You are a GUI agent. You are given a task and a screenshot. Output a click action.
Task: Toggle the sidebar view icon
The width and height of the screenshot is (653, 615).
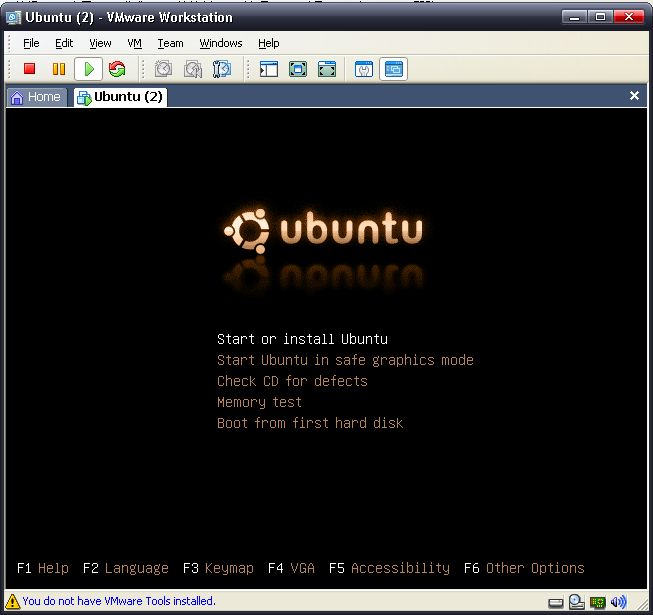pos(269,69)
